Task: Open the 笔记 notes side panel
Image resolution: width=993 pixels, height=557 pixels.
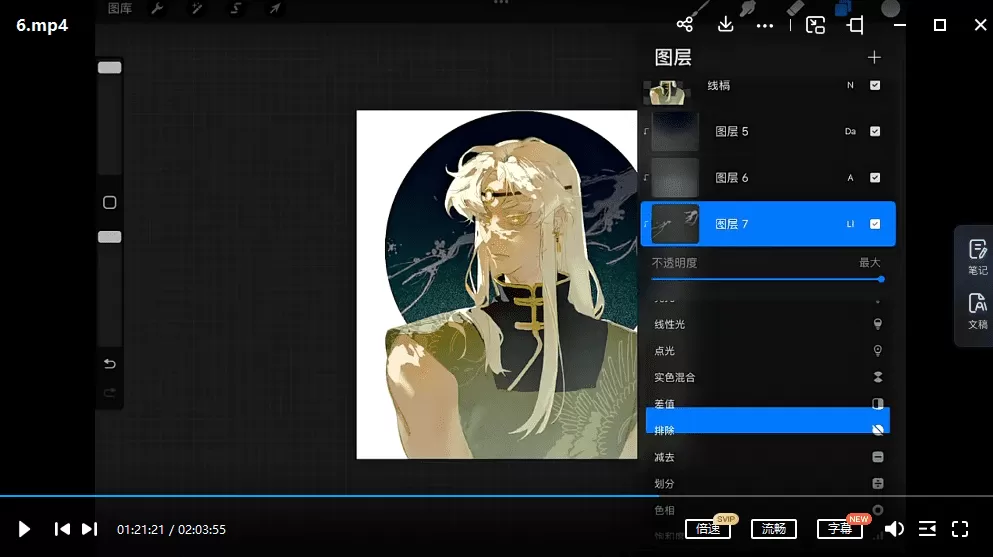Action: 977,257
